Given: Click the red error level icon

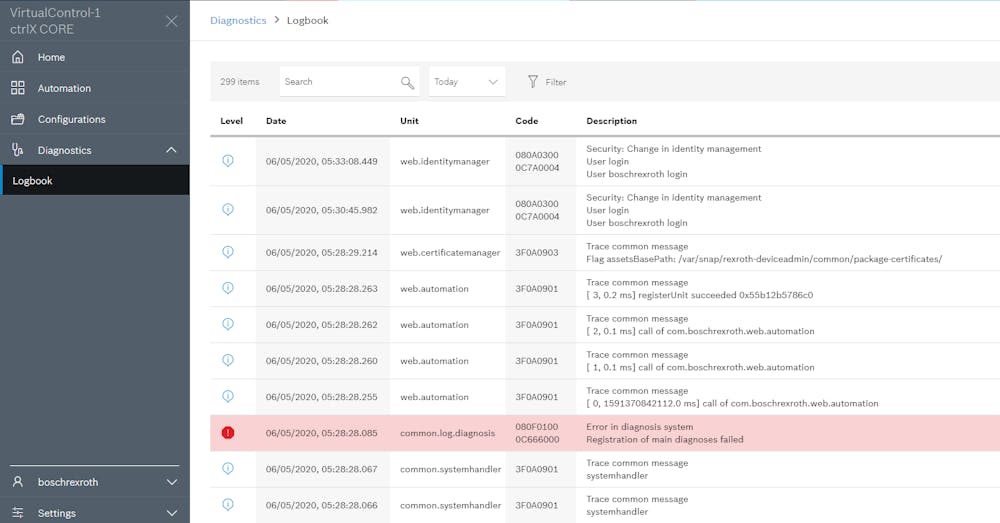Looking at the screenshot, I should pyautogui.click(x=228, y=433).
